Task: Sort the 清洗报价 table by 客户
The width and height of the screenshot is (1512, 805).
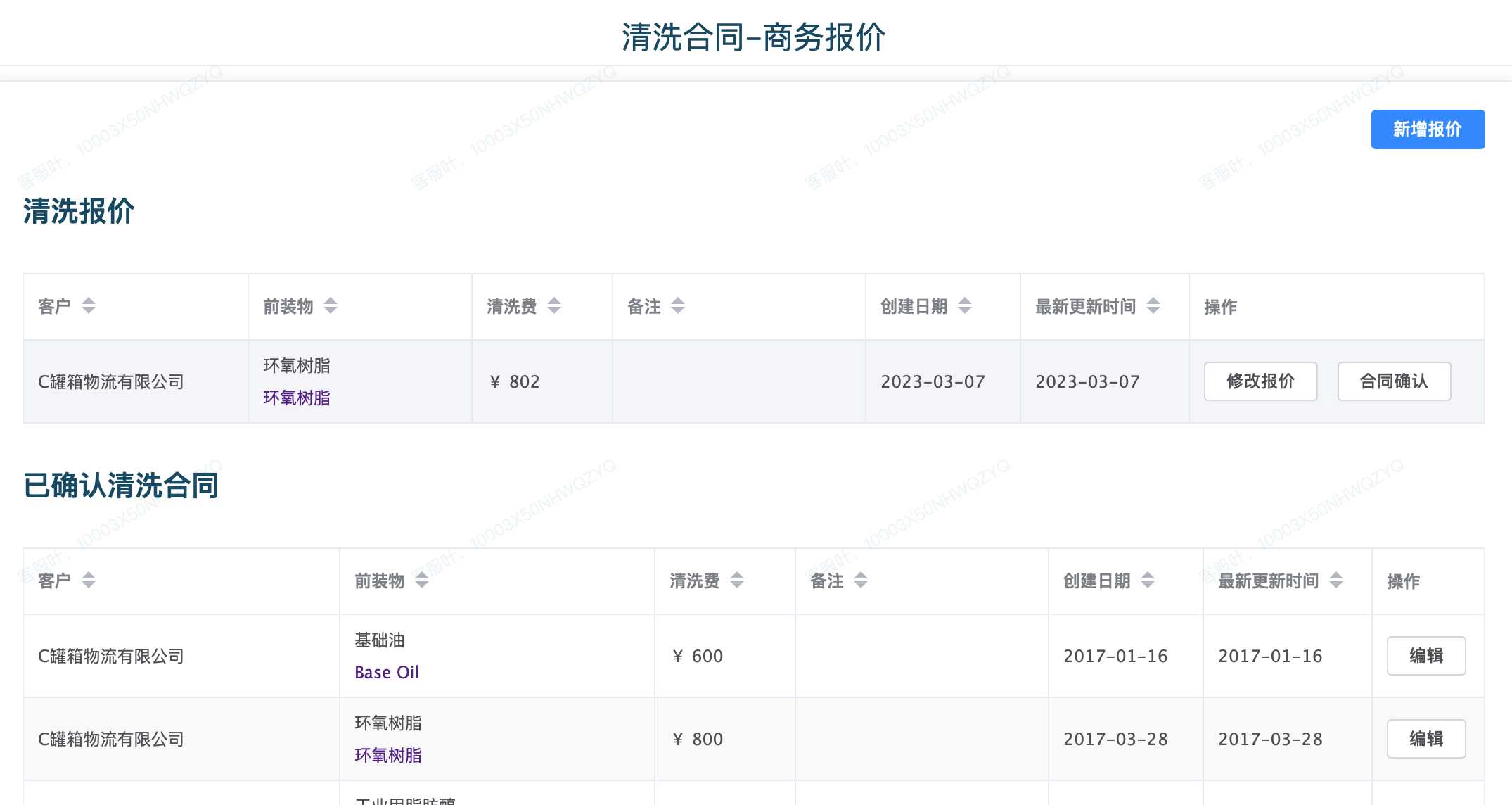Action: coord(87,306)
